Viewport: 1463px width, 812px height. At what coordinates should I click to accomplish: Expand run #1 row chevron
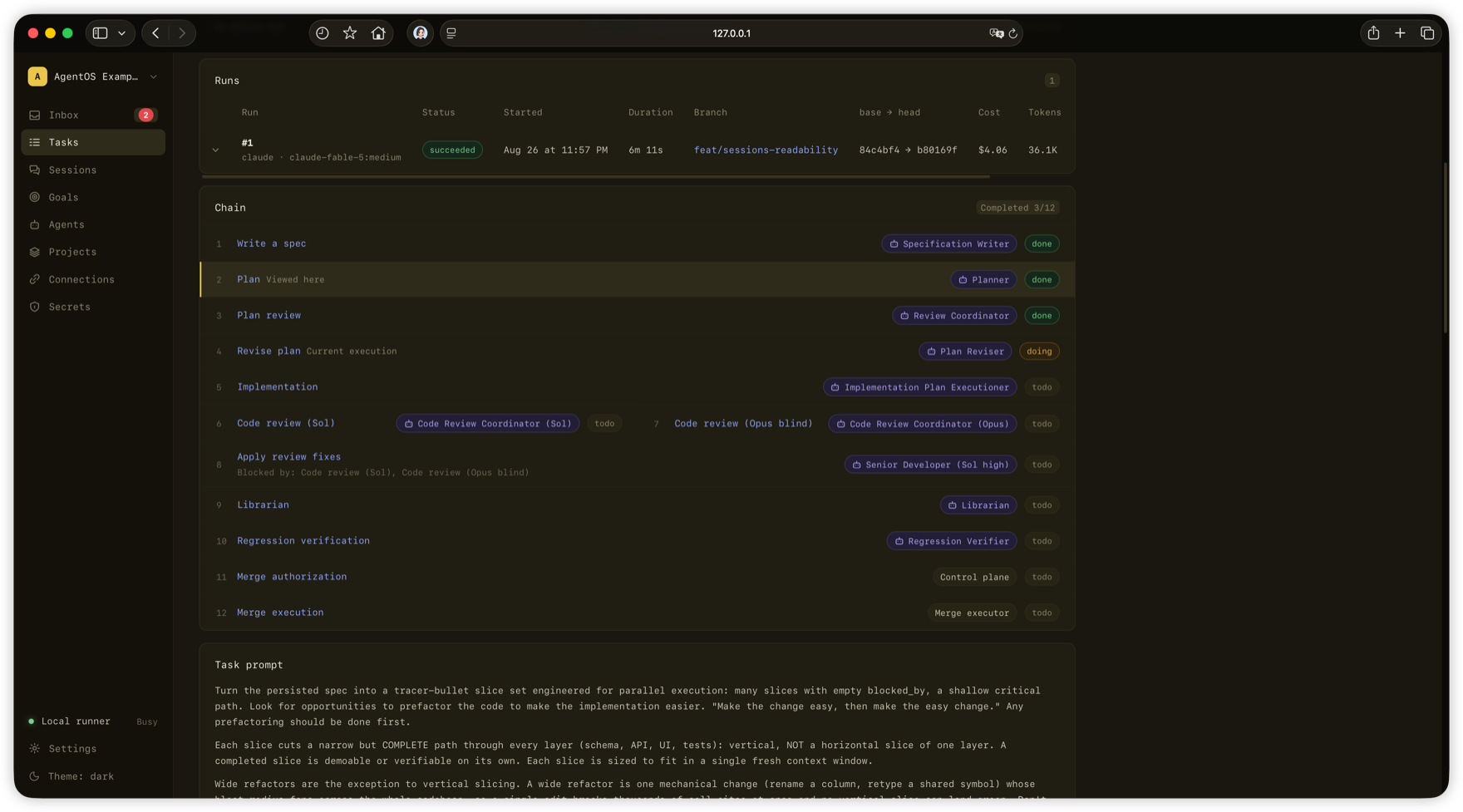215,150
